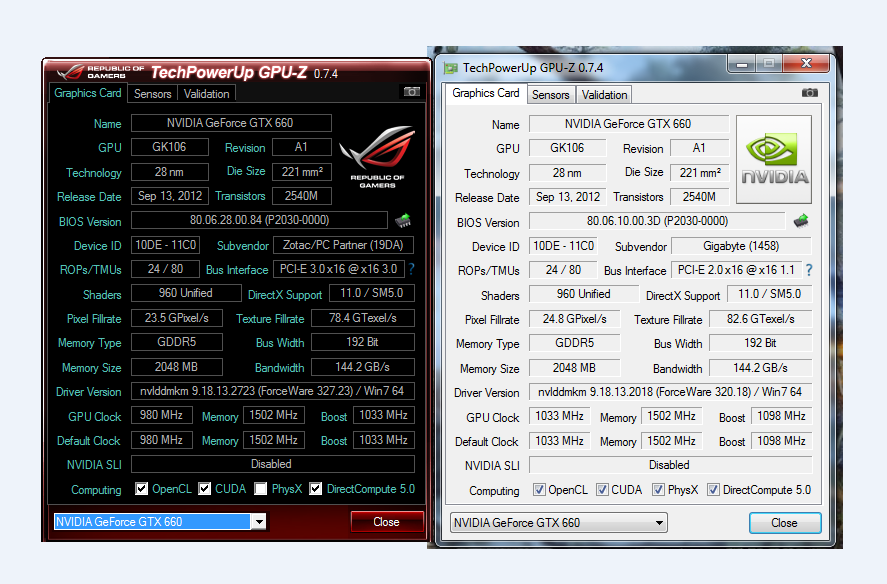The image size is (887, 584).
Task: Select Graphics Card tab in standard GPU-Z window
Action: coord(486,93)
